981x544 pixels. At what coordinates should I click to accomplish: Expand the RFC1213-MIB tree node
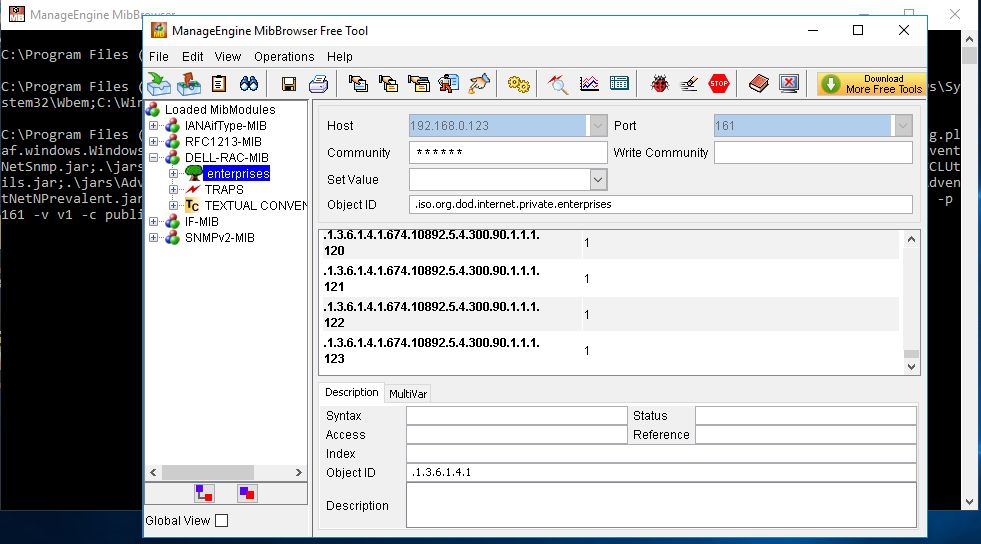[153, 142]
